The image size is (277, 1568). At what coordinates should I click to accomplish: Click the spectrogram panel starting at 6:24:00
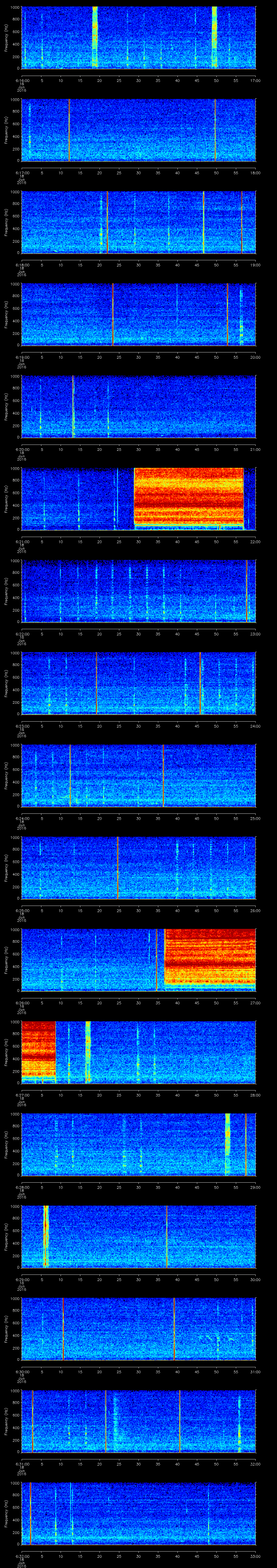point(139,775)
